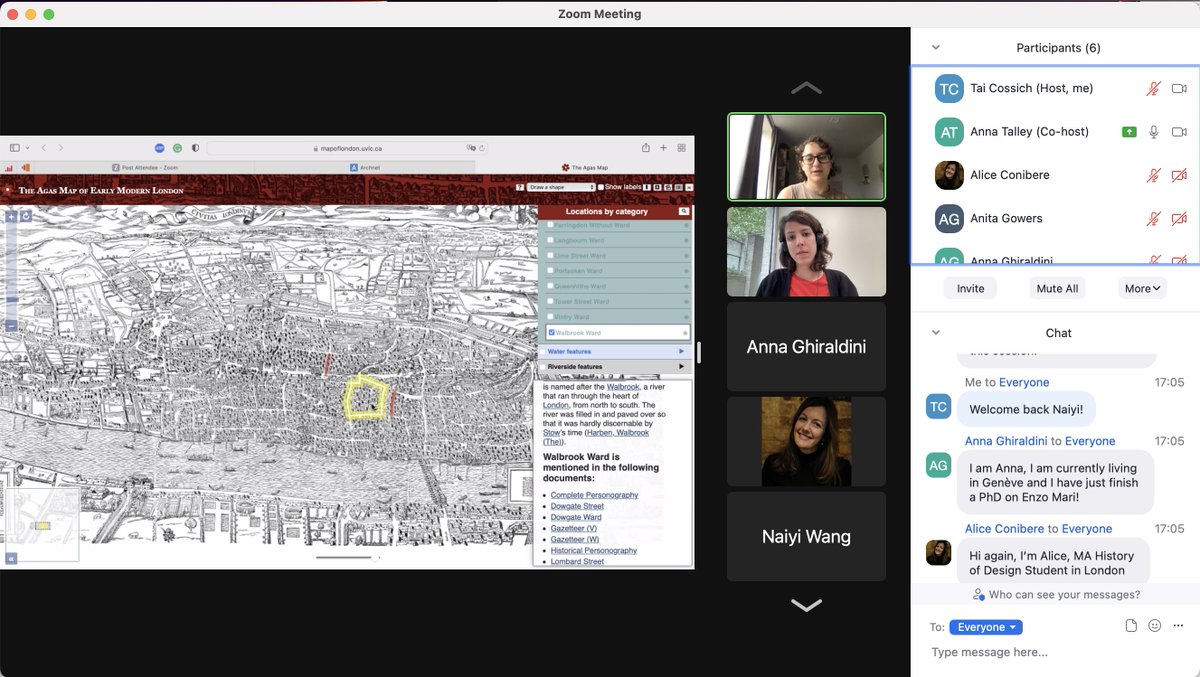This screenshot has height=677, width=1200.
Task: Open the Dowgate Street link
Action: click(x=577, y=506)
